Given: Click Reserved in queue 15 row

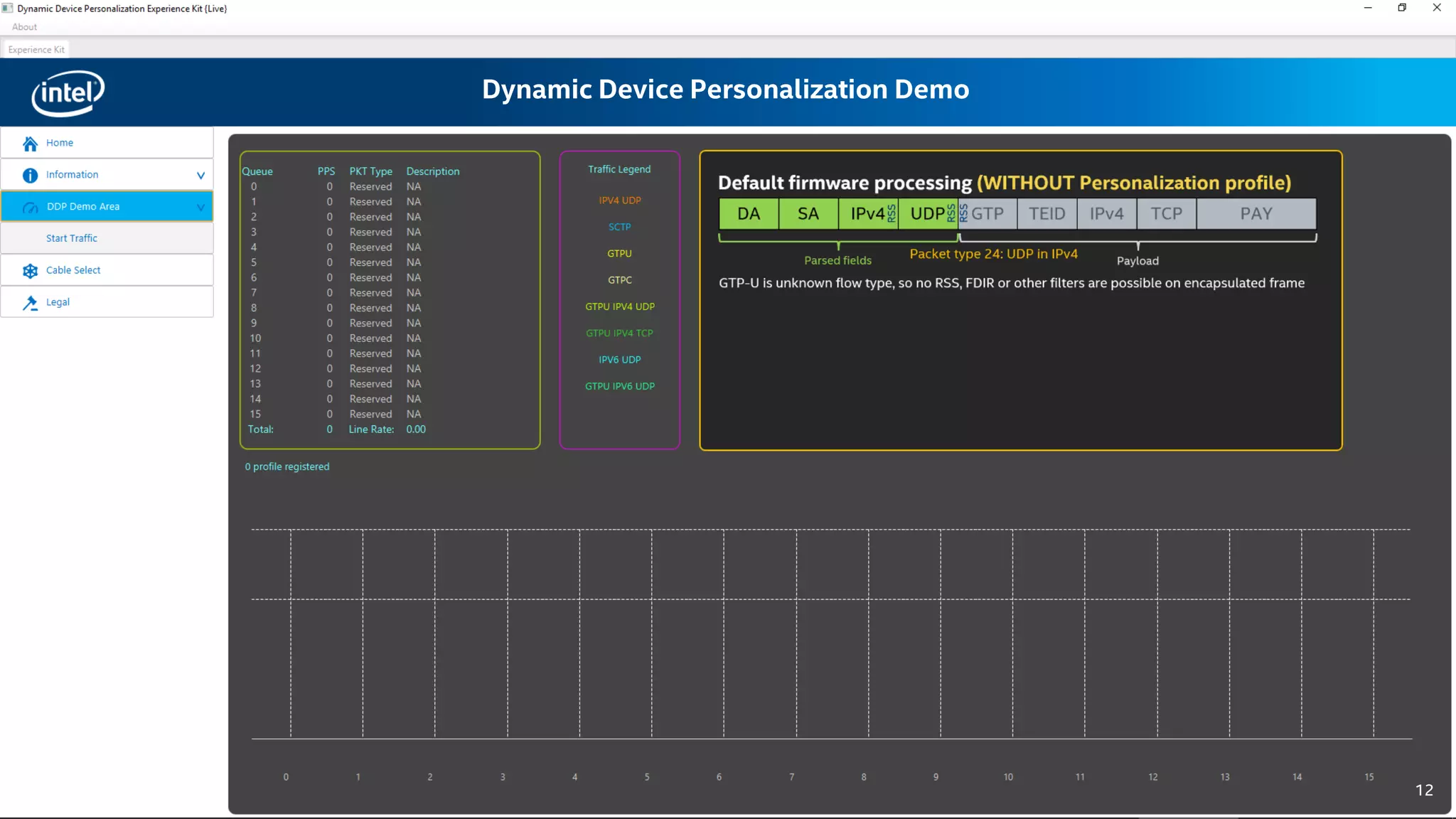Looking at the screenshot, I should pos(370,414).
